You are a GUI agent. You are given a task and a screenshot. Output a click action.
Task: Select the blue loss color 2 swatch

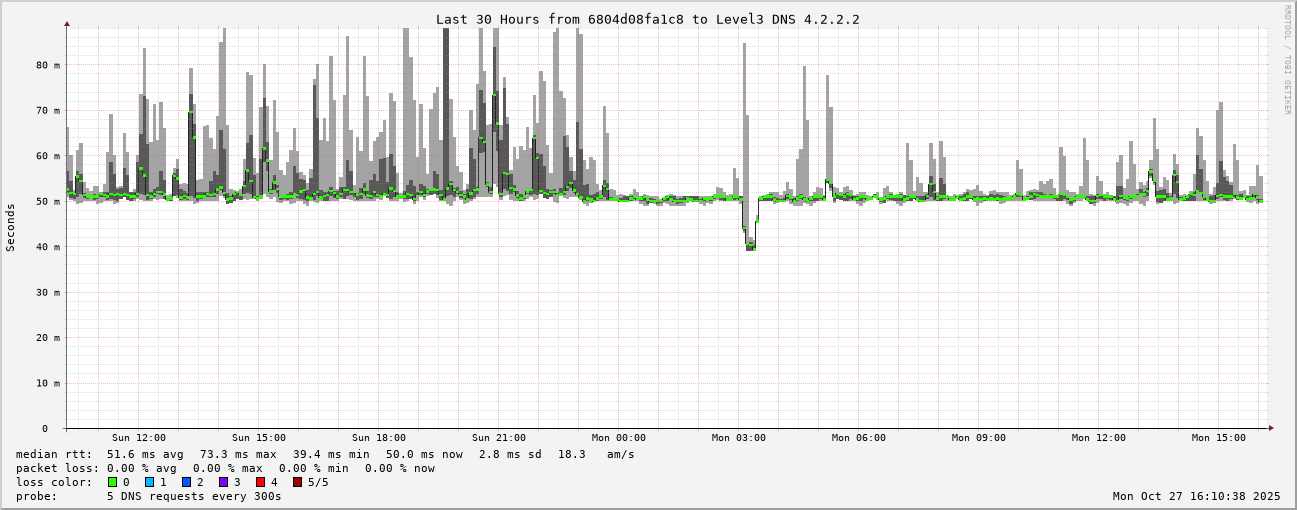tap(186, 482)
